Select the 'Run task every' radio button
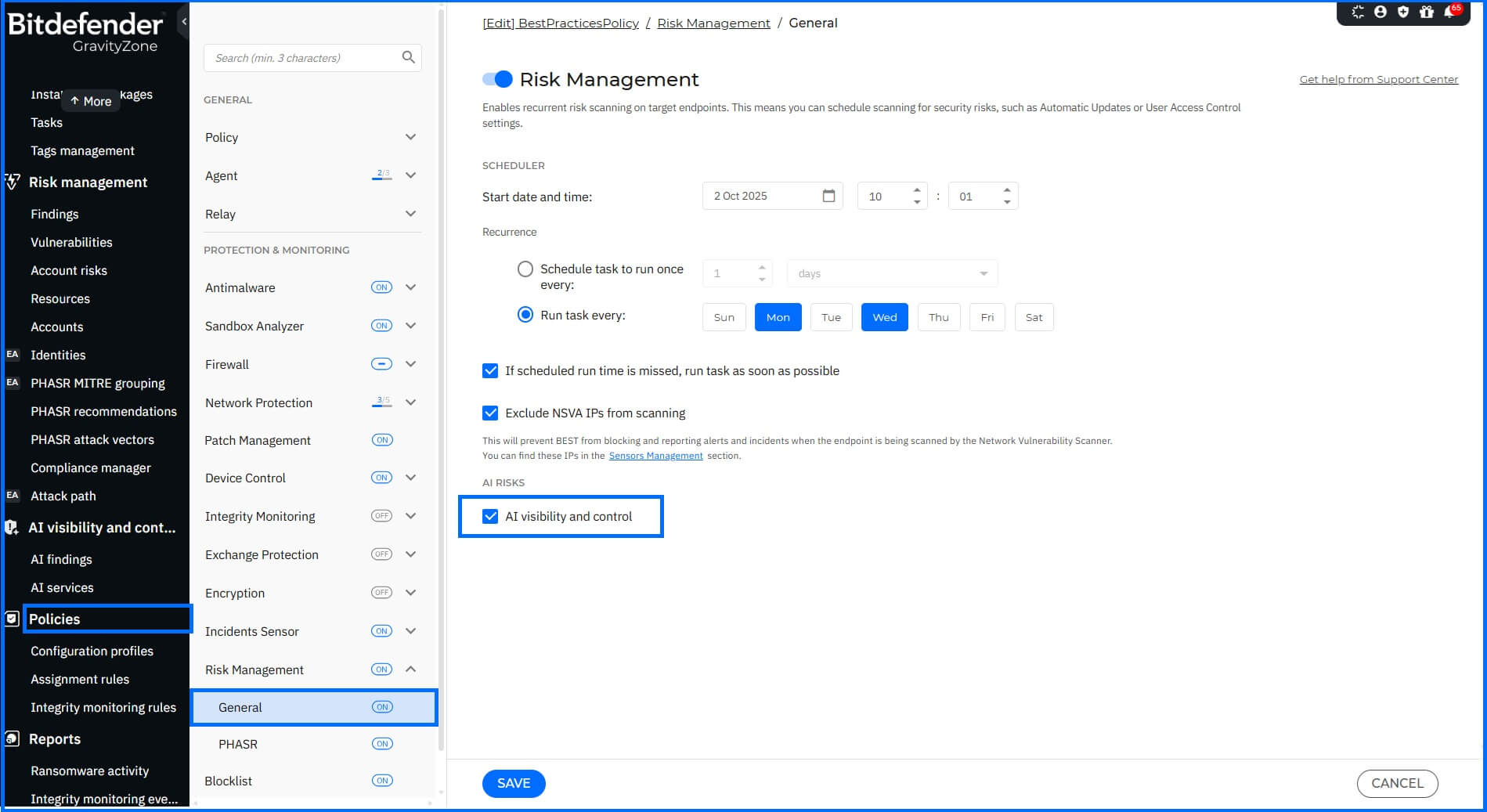Image resolution: width=1487 pixels, height=812 pixels. pos(525,315)
